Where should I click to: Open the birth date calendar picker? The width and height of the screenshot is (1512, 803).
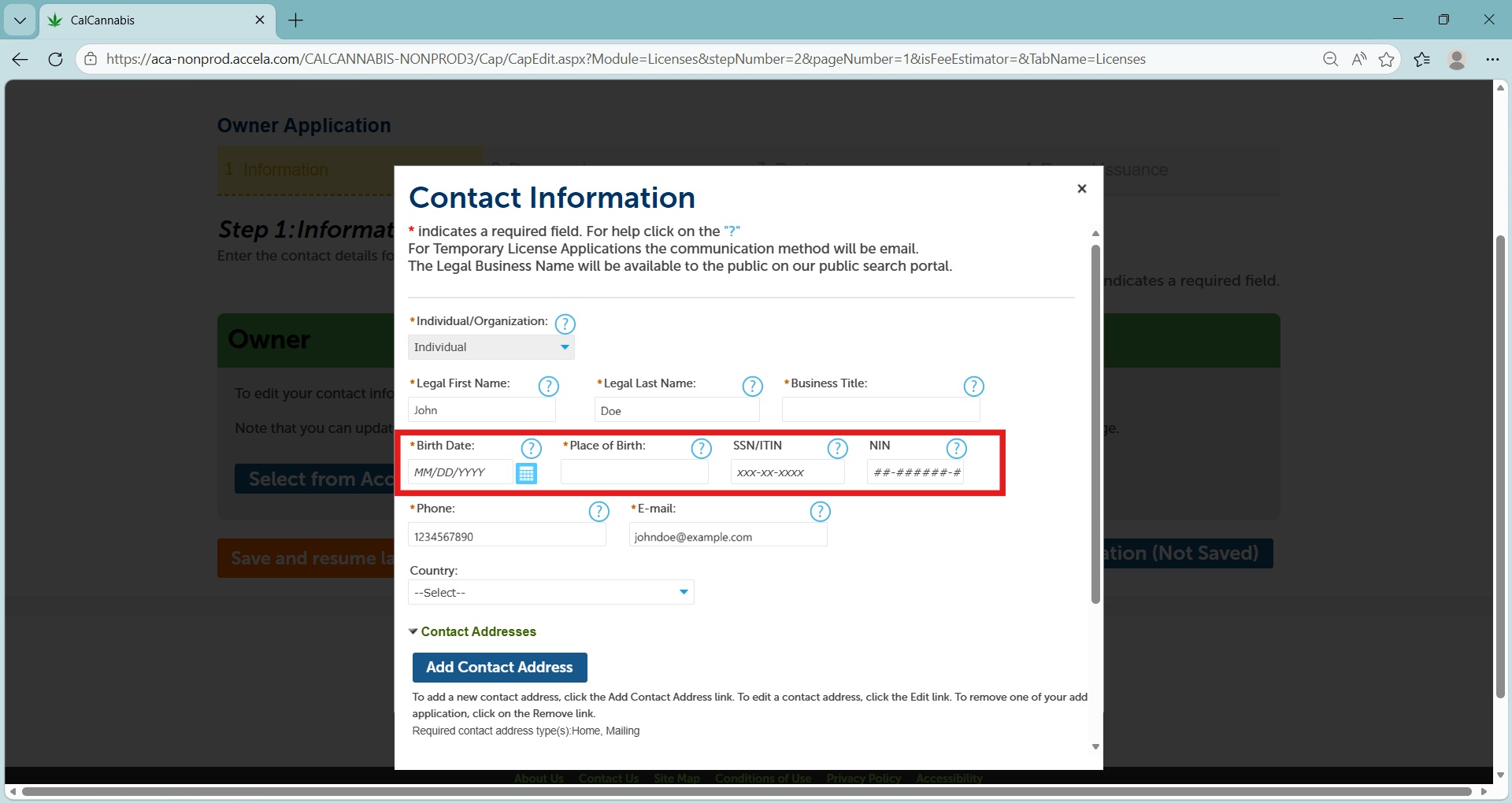click(526, 473)
